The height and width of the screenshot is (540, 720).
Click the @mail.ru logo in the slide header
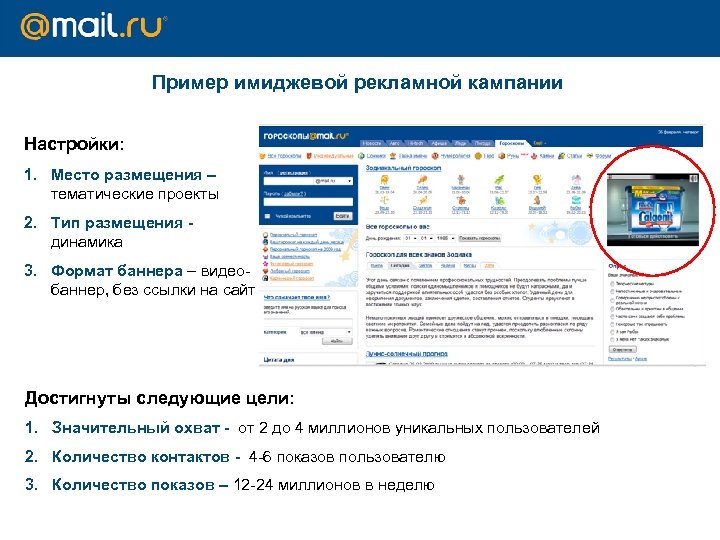tap(94, 26)
